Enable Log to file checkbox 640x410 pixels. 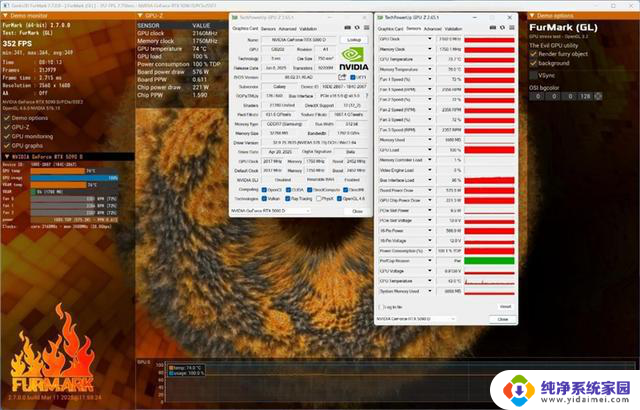click(381, 307)
